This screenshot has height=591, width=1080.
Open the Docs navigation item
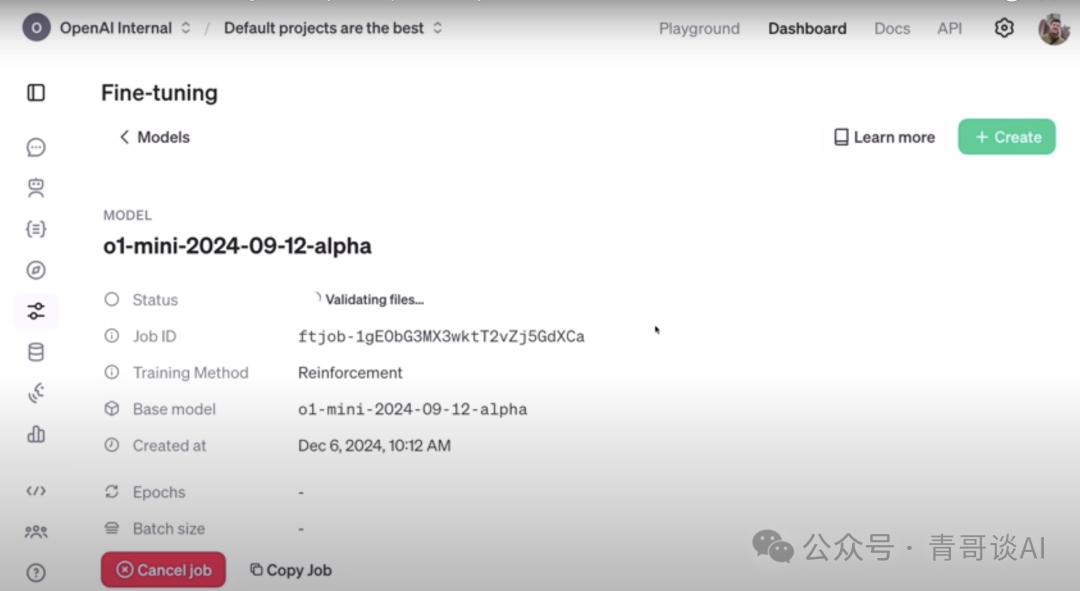(x=892, y=28)
